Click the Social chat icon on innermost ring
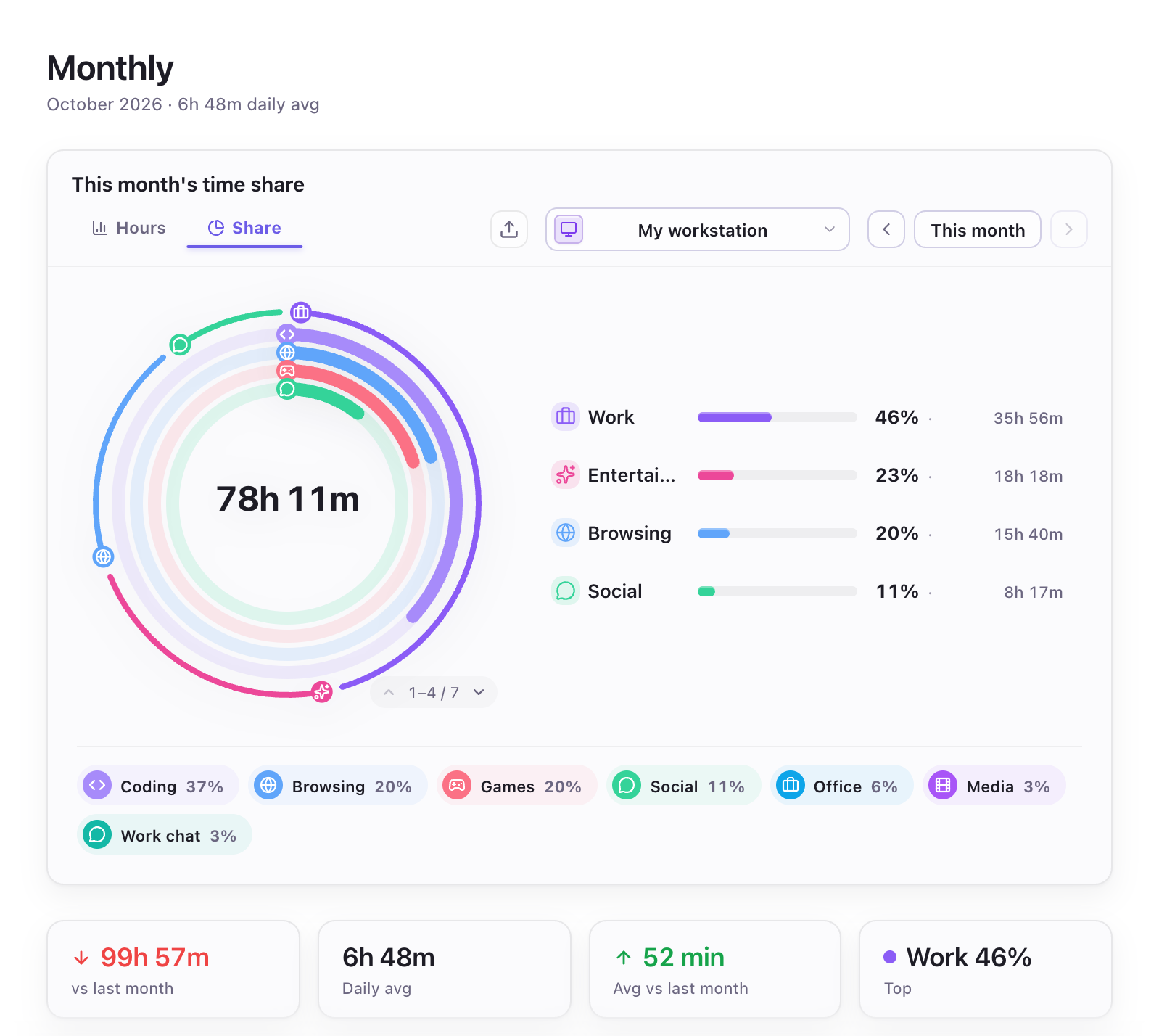This screenshot has height=1036, width=1159. tap(287, 389)
